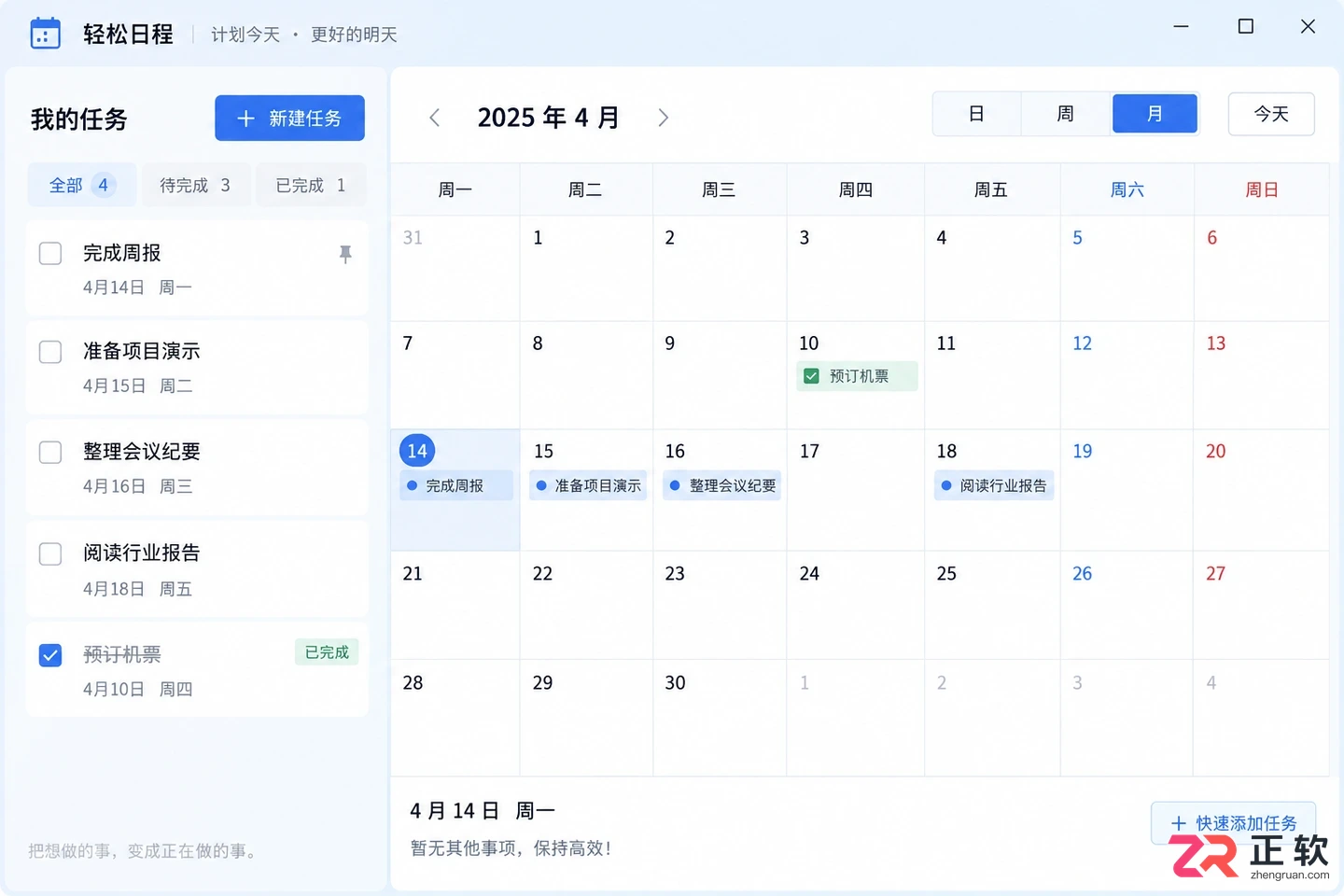Open 整理会议纪要 calendar event
This screenshot has width=1344, height=896.
pos(721,485)
